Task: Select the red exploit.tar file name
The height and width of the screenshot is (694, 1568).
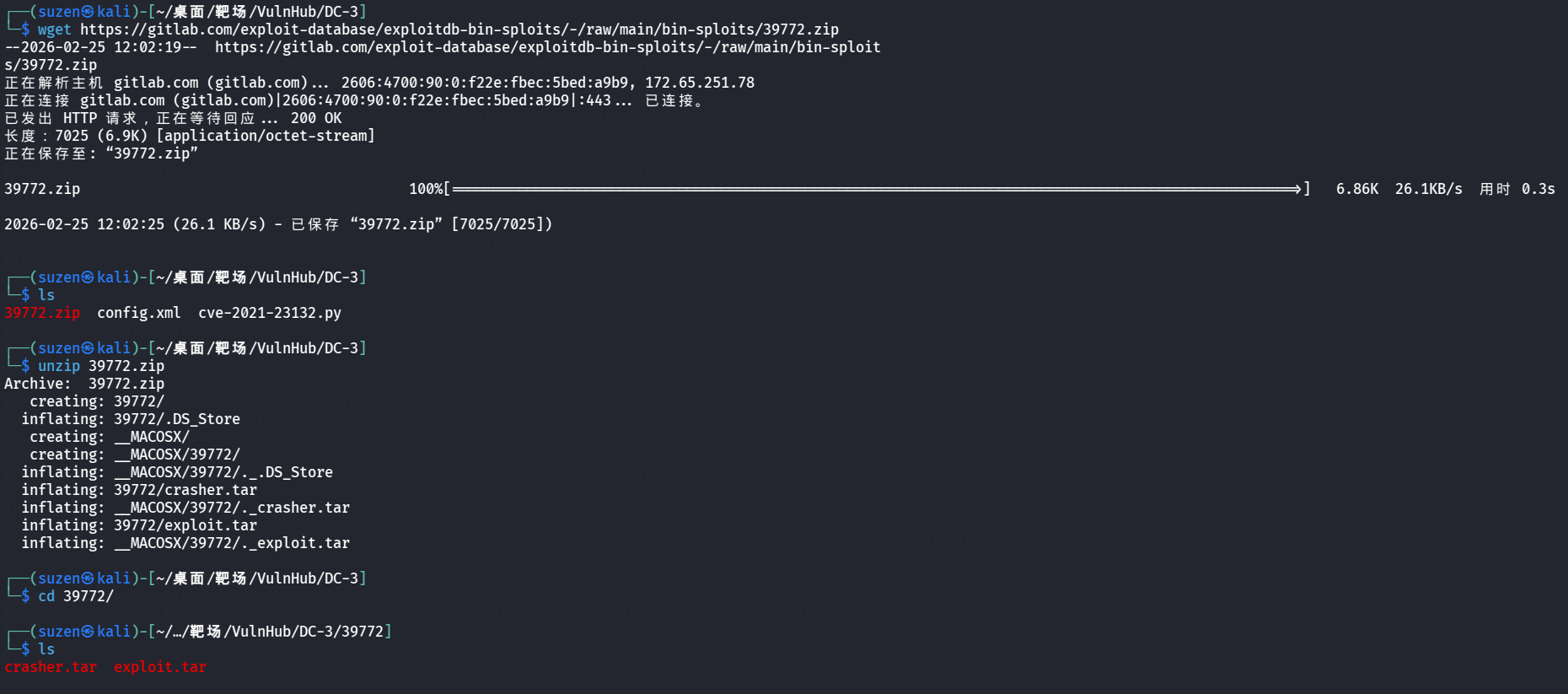Action: [160, 667]
